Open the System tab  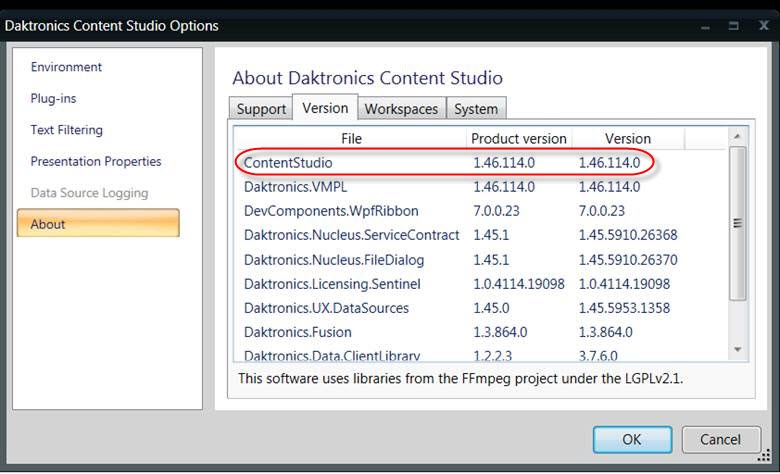(x=475, y=109)
